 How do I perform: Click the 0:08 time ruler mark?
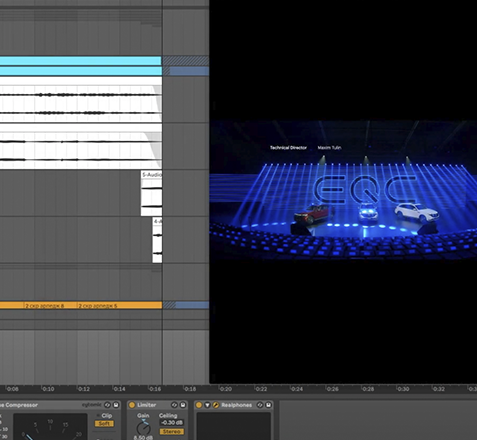(x=12, y=389)
